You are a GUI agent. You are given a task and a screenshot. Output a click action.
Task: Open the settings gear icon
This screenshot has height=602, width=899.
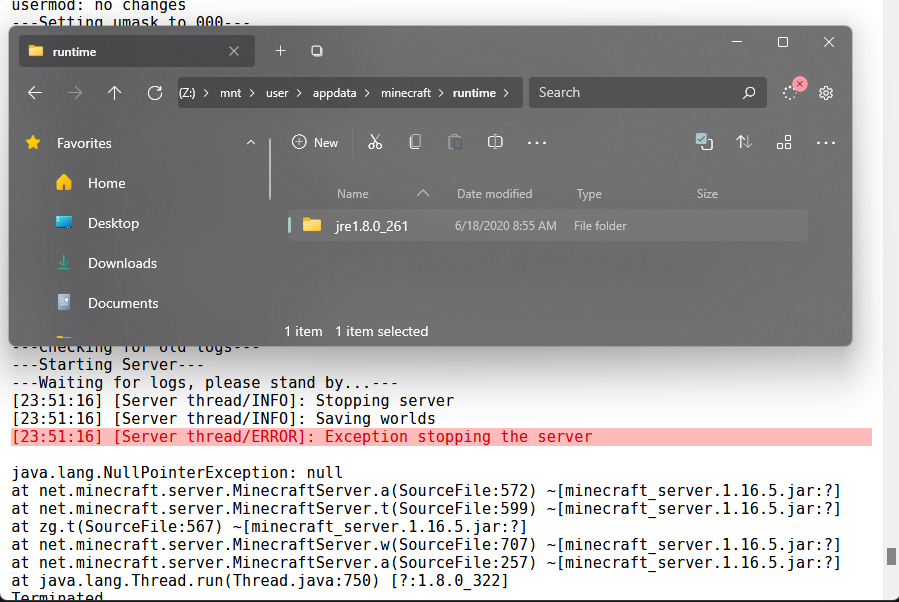[826, 93]
